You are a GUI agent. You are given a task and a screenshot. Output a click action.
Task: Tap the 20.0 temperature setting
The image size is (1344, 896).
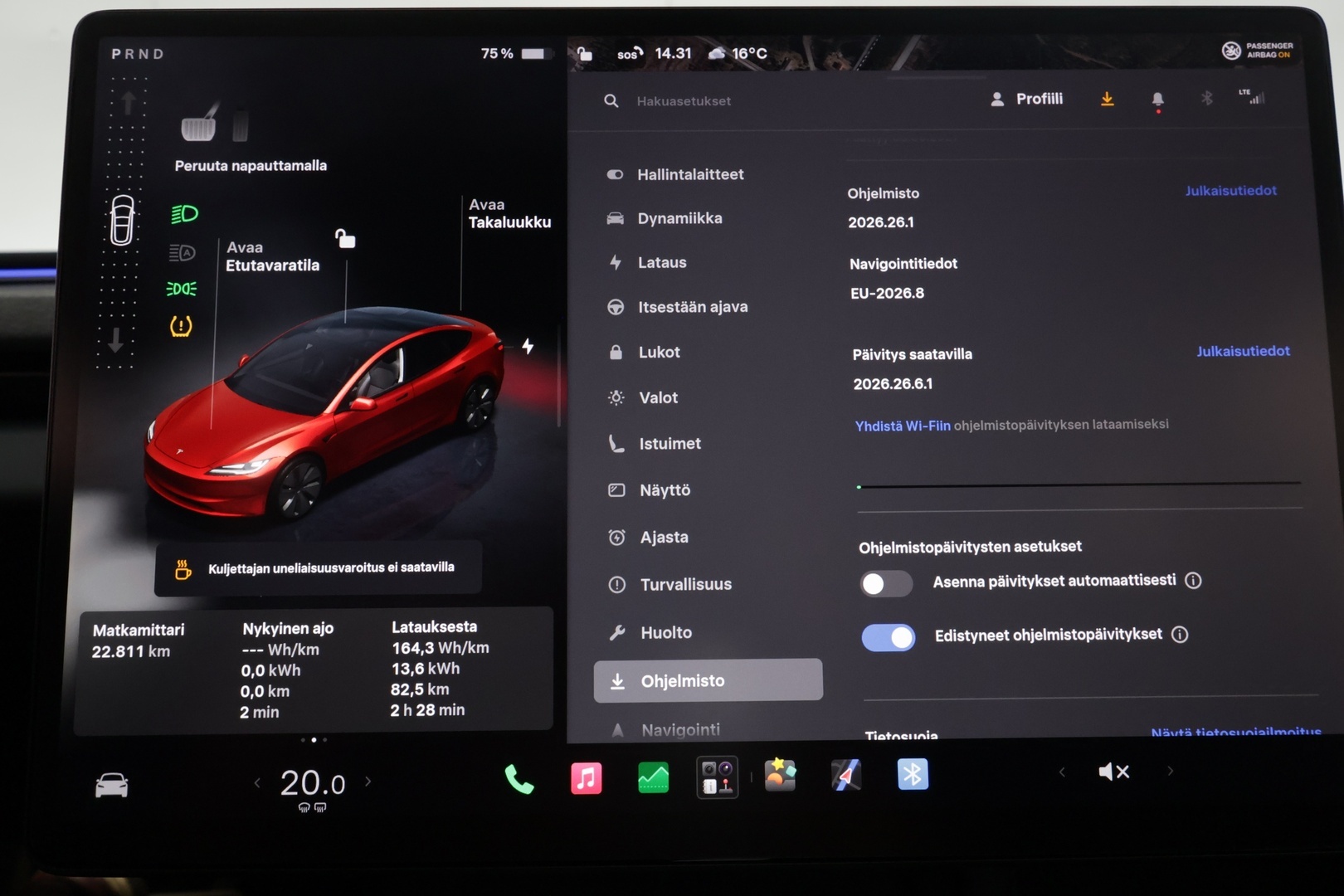[312, 783]
